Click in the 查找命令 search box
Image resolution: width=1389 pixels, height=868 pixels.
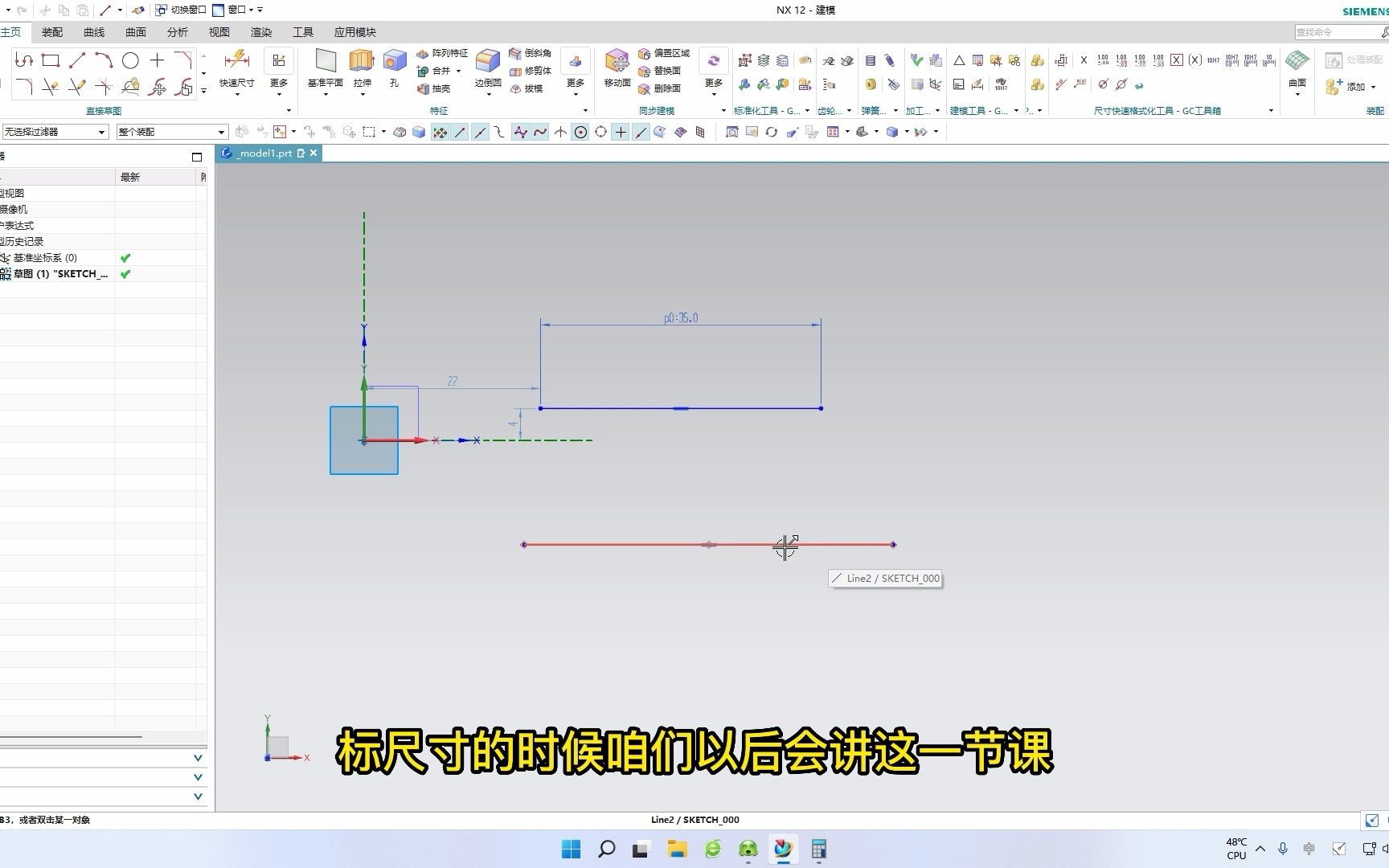pos(1334,32)
